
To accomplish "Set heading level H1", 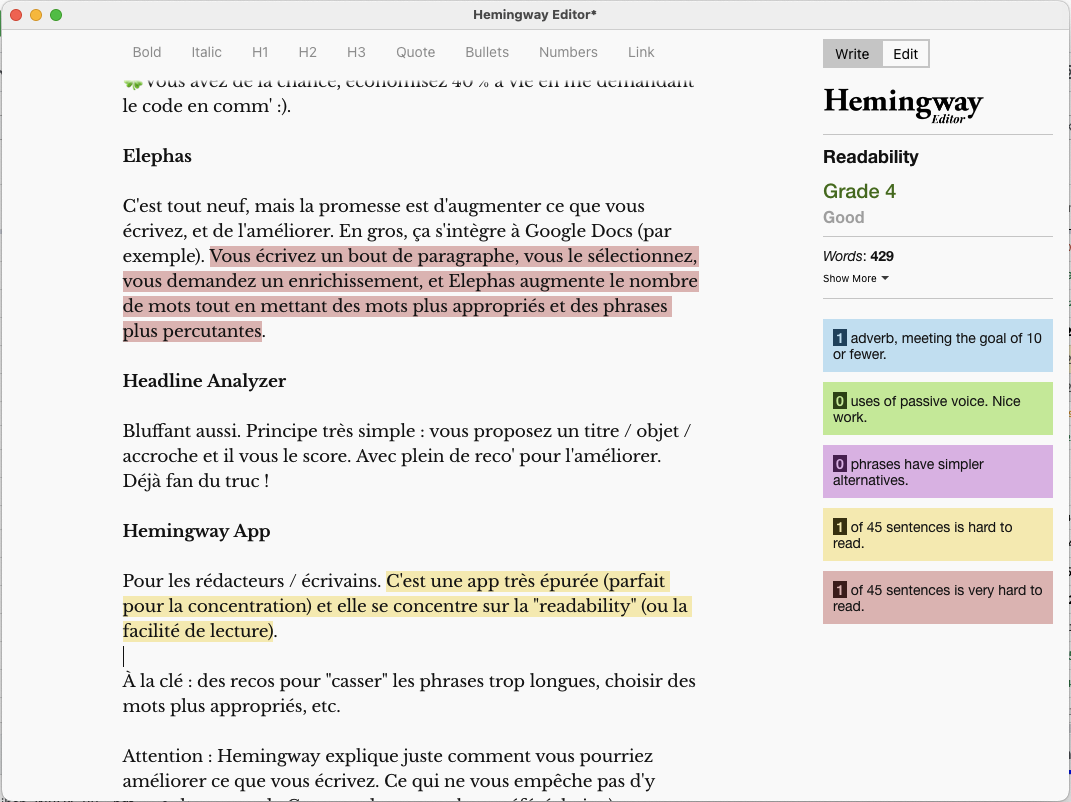I will pyautogui.click(x=260, y=52).
